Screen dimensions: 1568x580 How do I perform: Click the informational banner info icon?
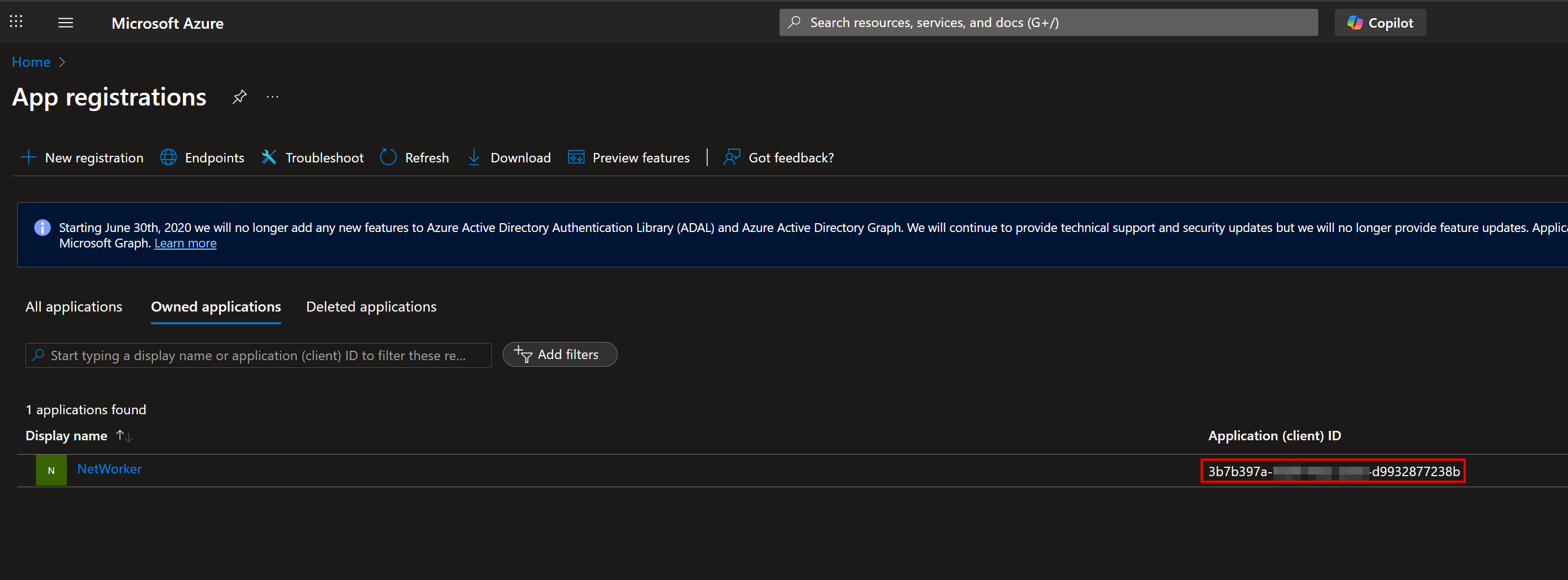[42, 227]
